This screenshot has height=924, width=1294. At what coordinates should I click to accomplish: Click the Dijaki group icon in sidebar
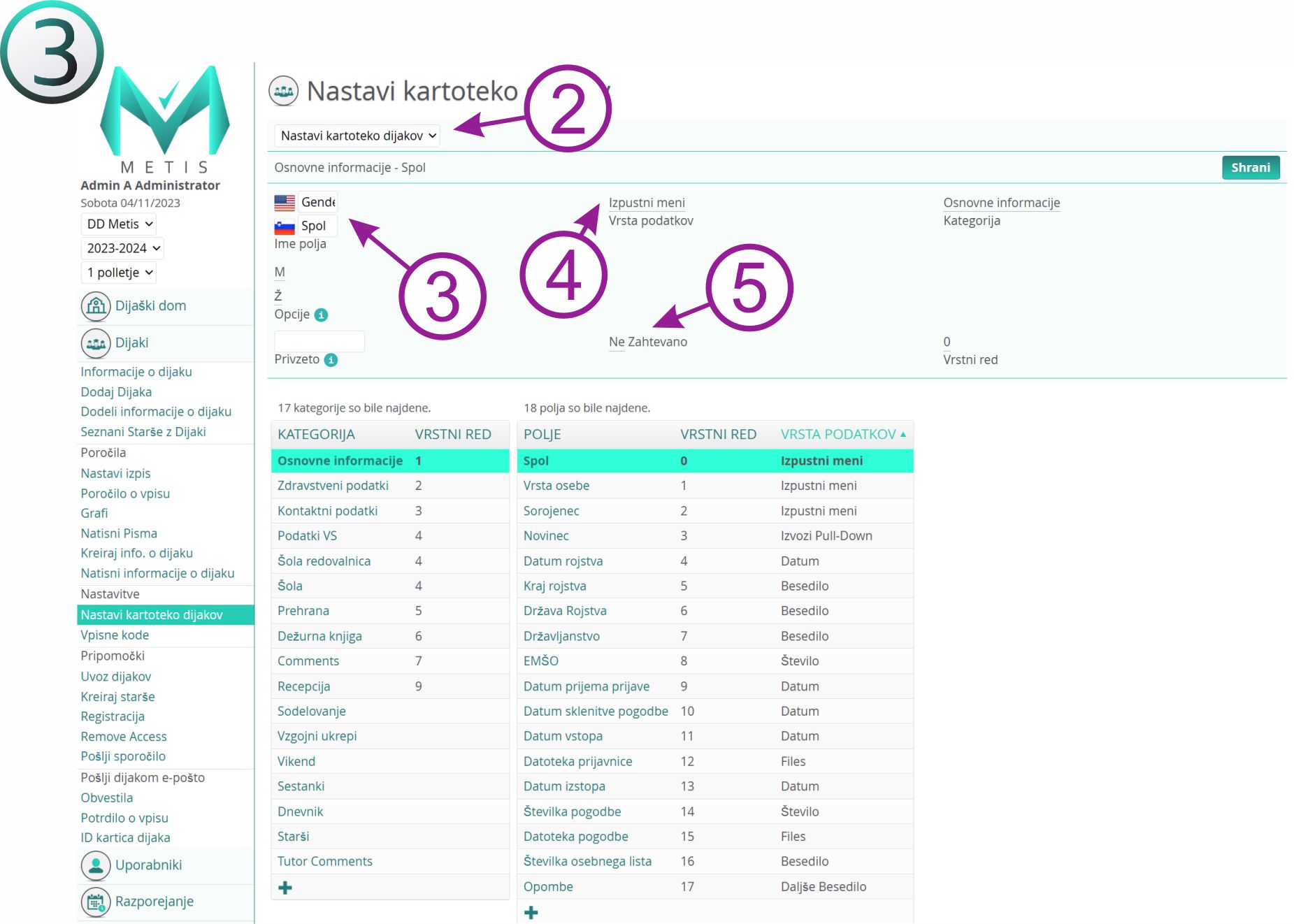(x=96, y=343)
